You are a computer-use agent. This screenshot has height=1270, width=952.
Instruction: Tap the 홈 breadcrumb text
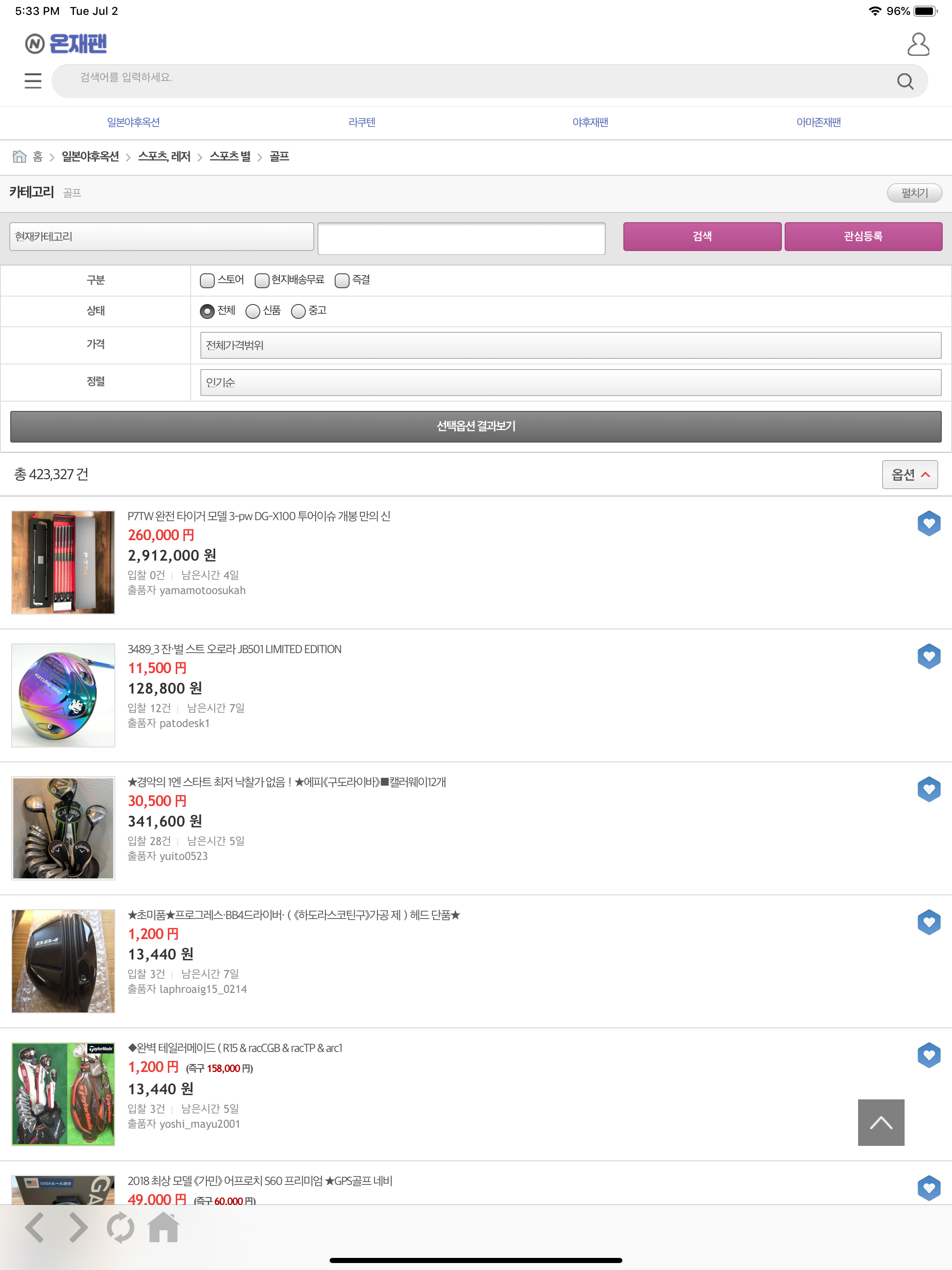tap(38, 156)
